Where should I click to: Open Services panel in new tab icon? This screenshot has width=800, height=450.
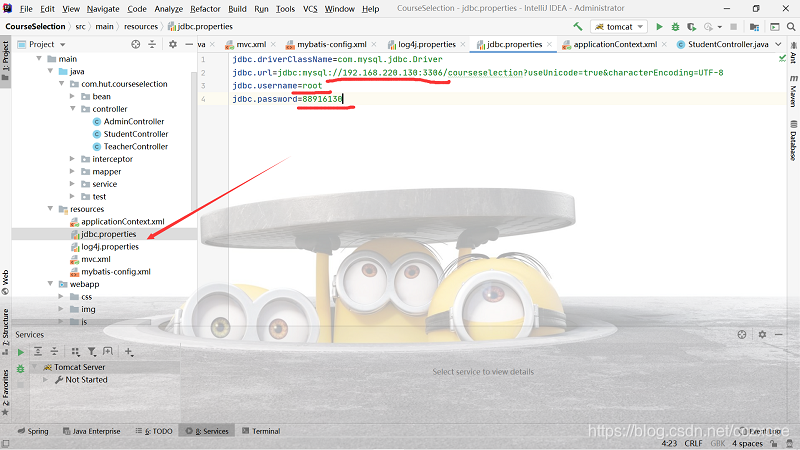(108, 352)
